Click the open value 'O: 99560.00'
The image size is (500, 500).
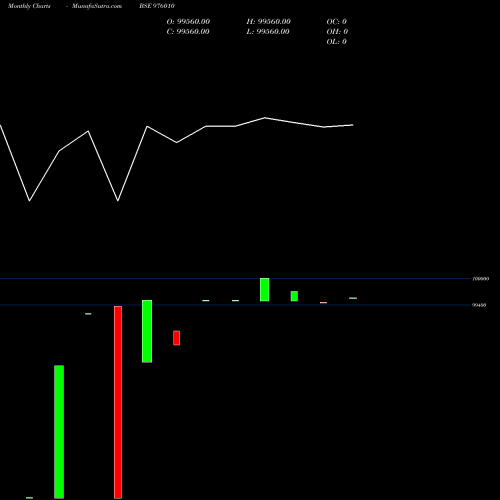click(188, 22)
